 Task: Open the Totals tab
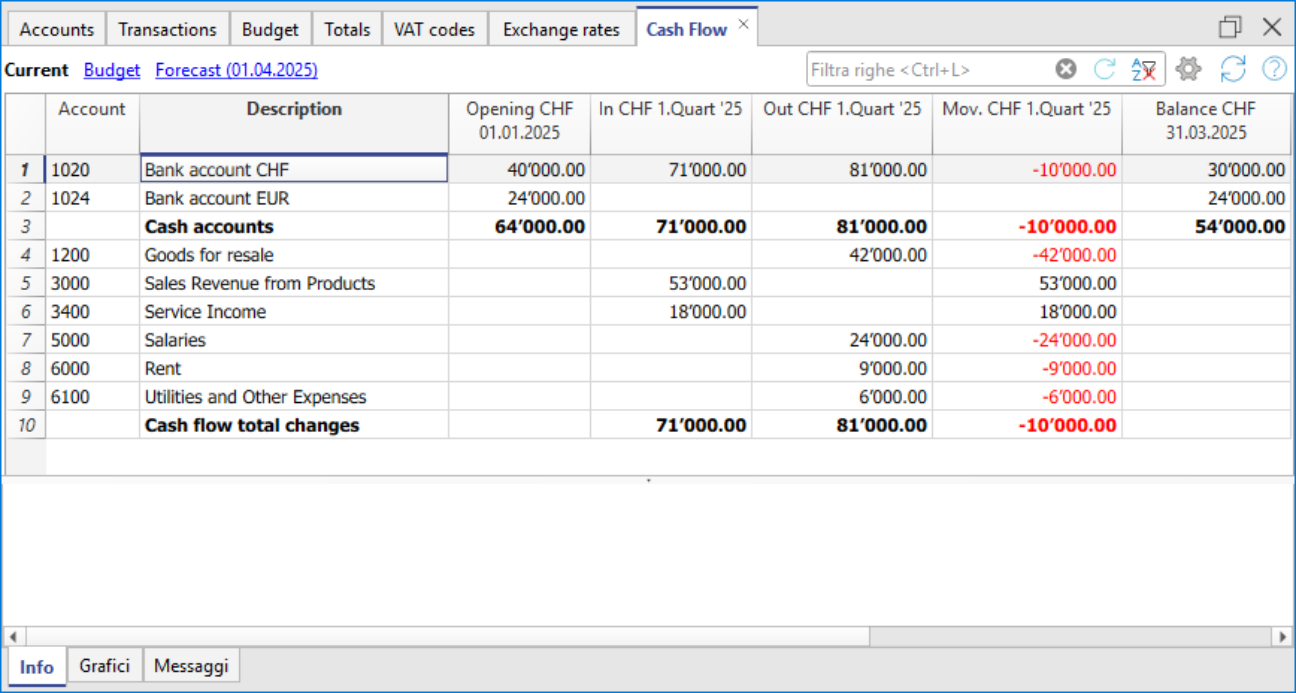click(x=347, y=29)
